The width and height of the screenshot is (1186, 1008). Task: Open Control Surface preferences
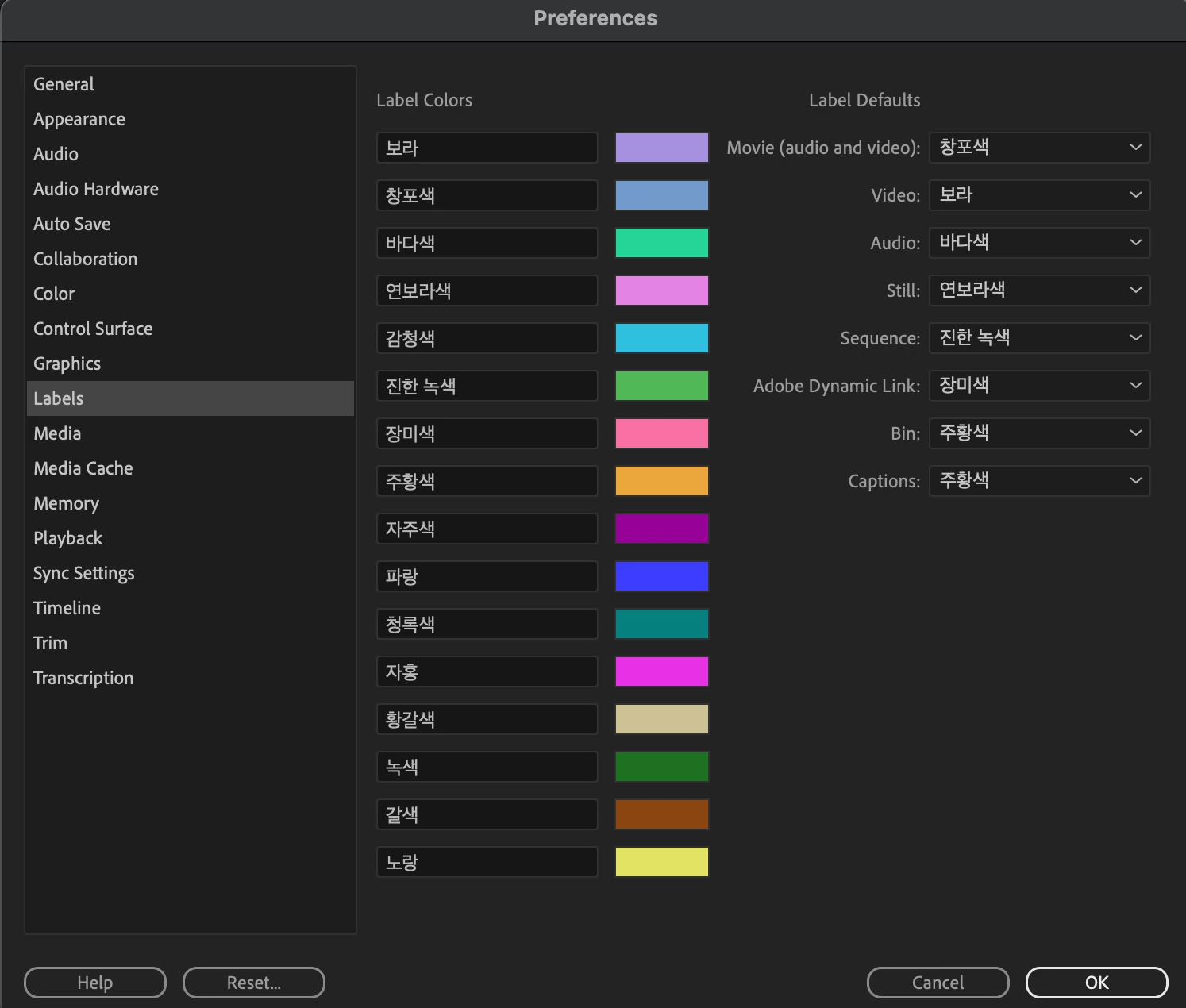tap(190, 329)
